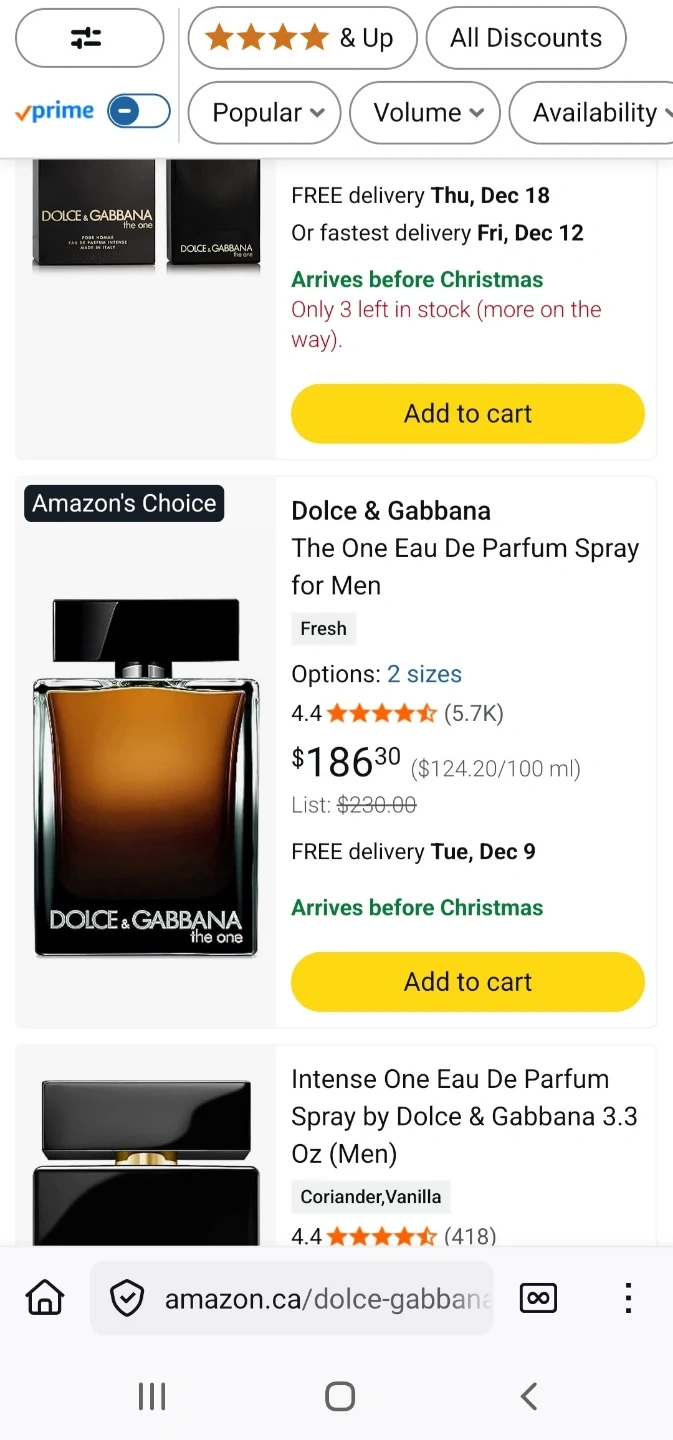Filter by four stars & up

point(301,38)
